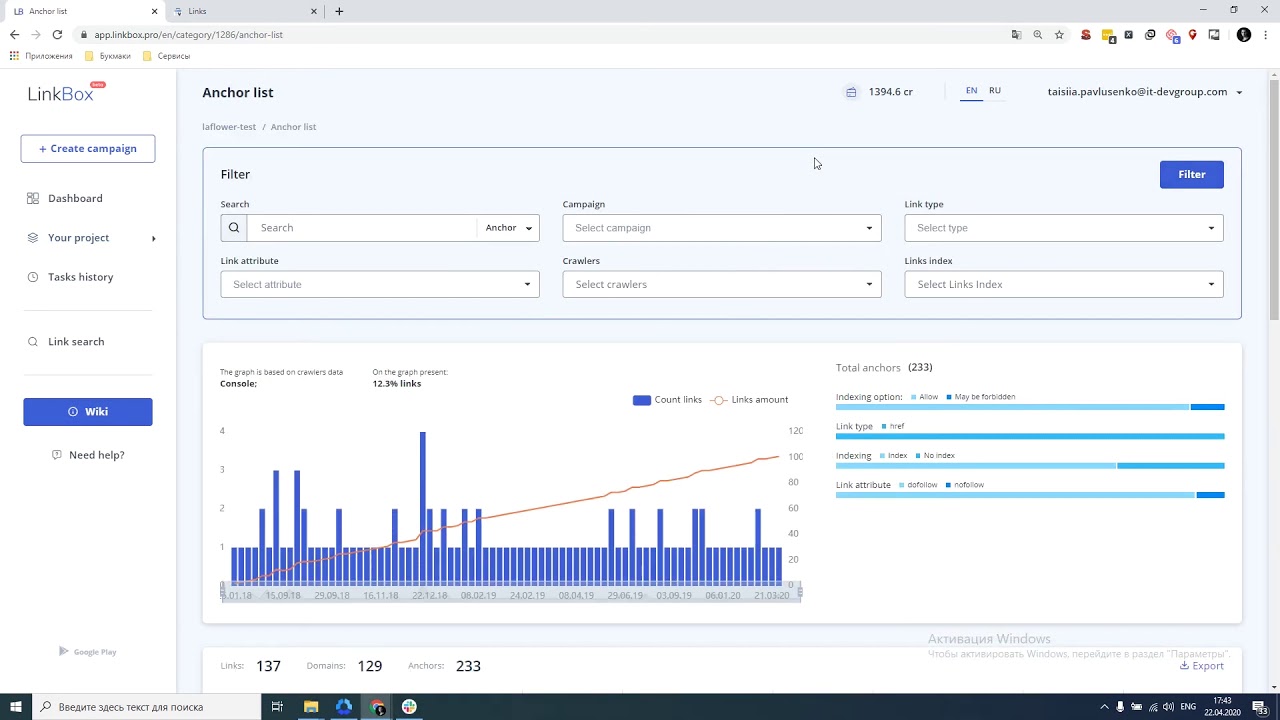Click the chart range slider left handle

coord(223,592)
